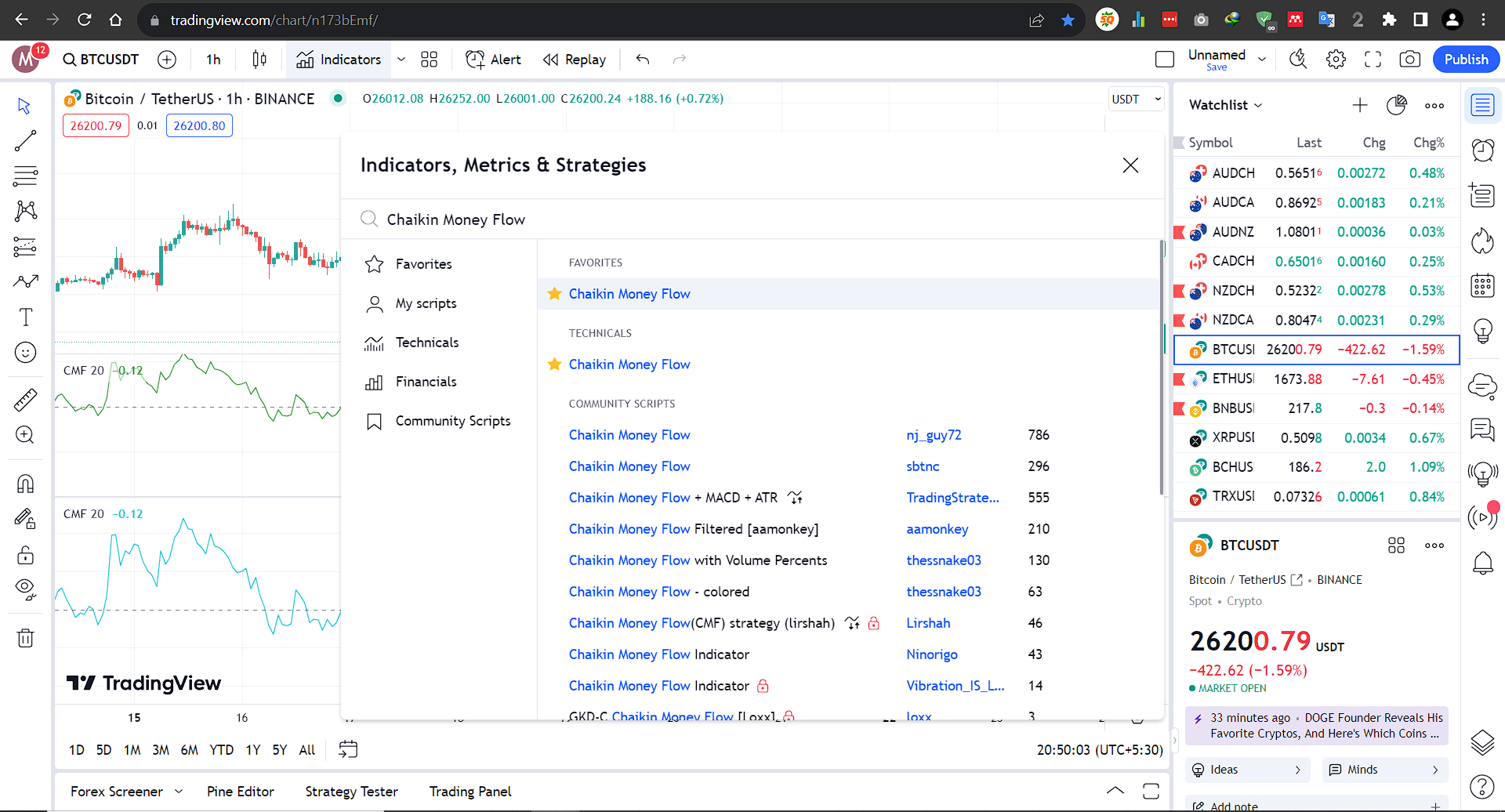Start bar Replay mode

(575, 60)
